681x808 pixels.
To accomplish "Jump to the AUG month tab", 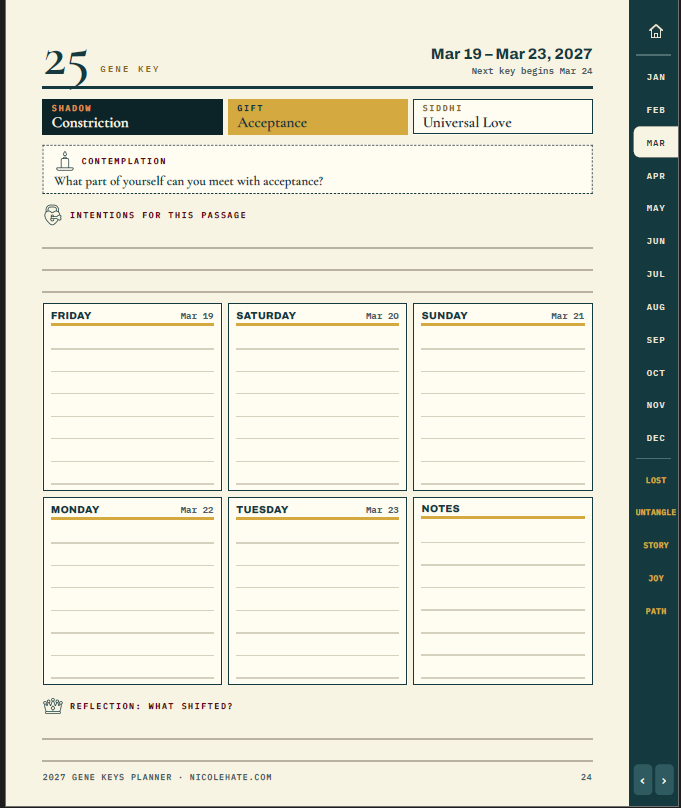I will [x=655, y=307].
